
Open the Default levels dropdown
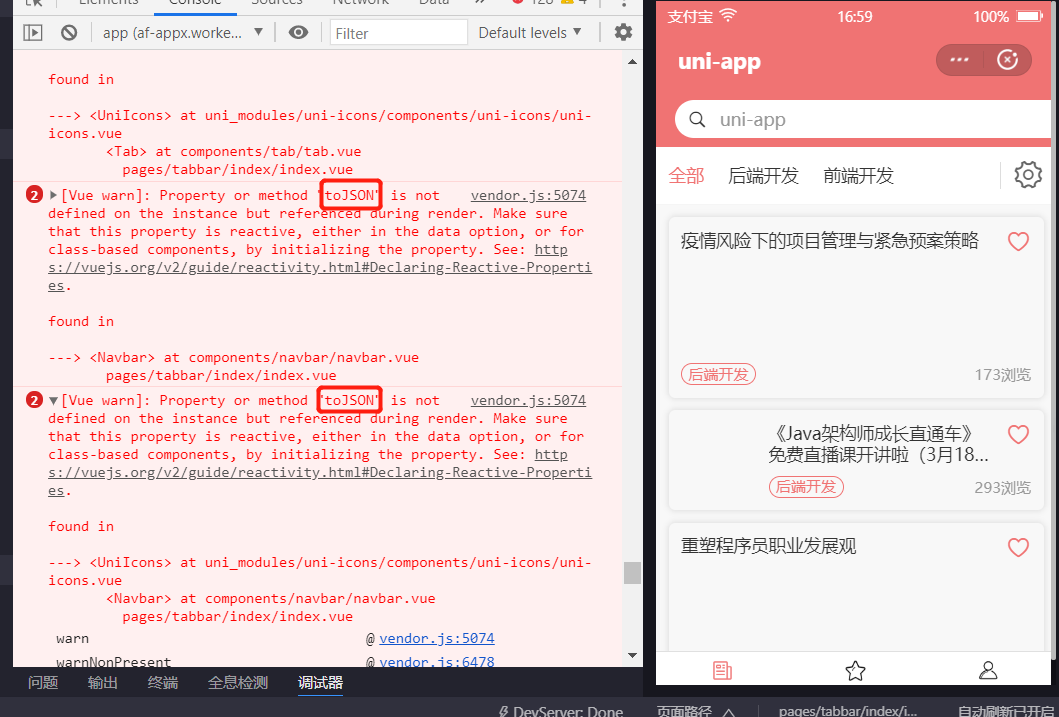(x=530, y=32)
